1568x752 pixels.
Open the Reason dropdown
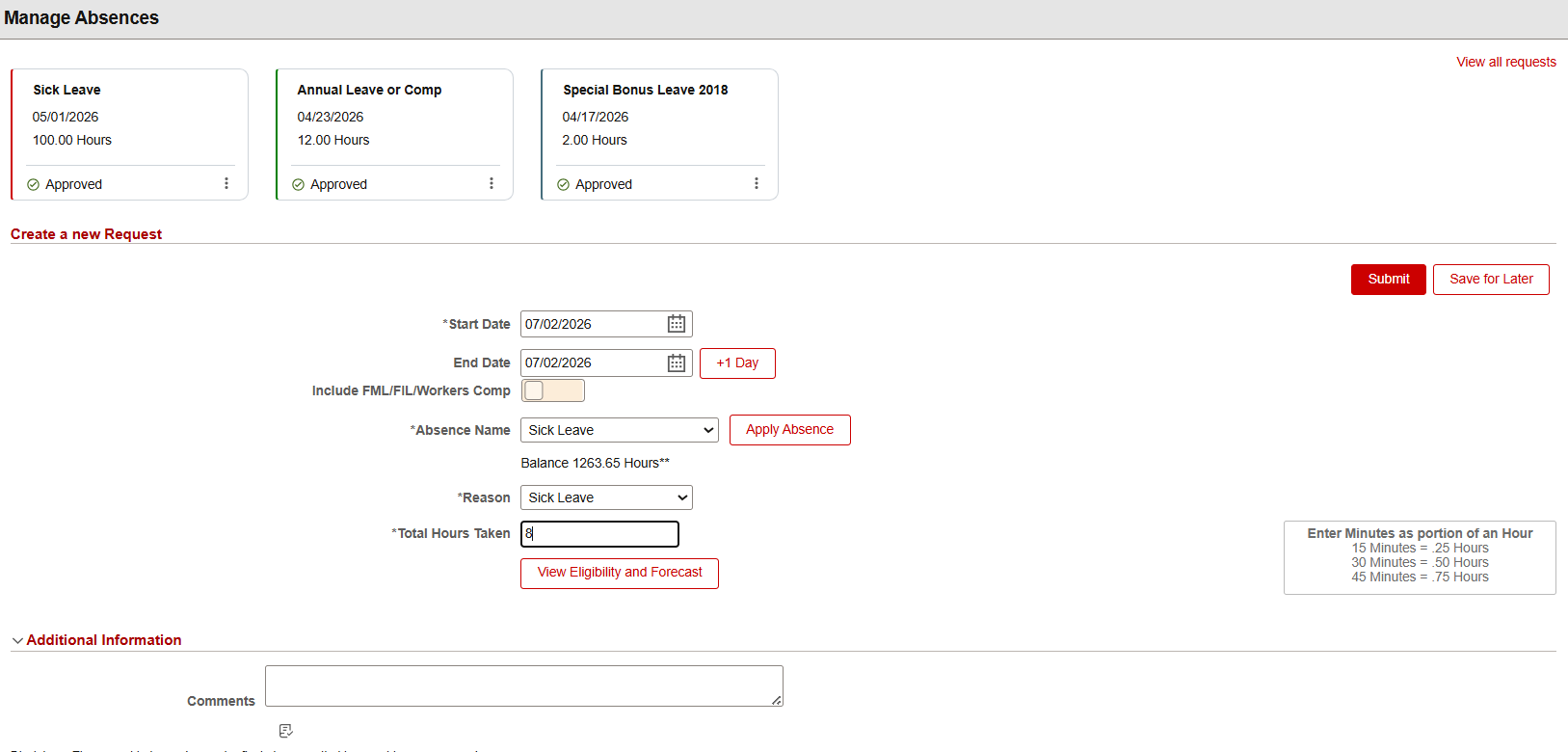(606, 497)
